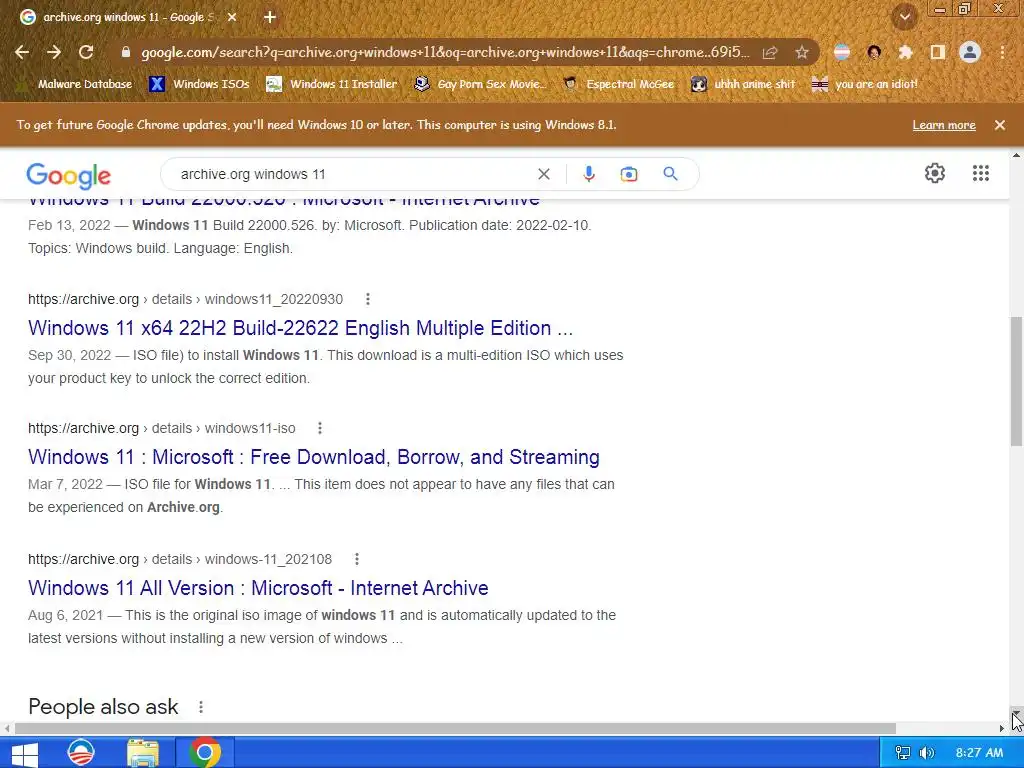Go forward with the forward arrow
The image size is (1024, 768).
click(x=54, y=52)
